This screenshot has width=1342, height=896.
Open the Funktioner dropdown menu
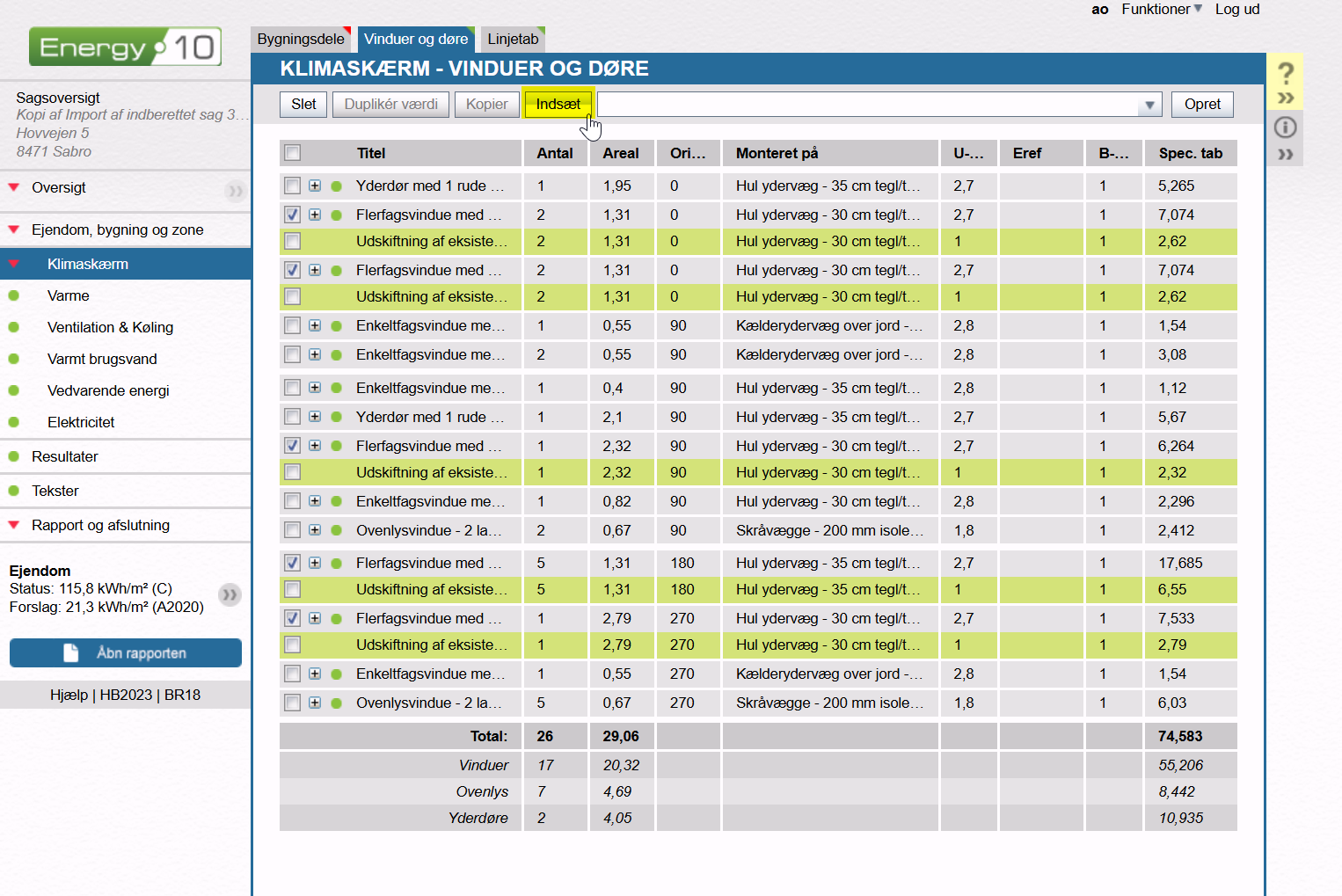point(1161,9)
